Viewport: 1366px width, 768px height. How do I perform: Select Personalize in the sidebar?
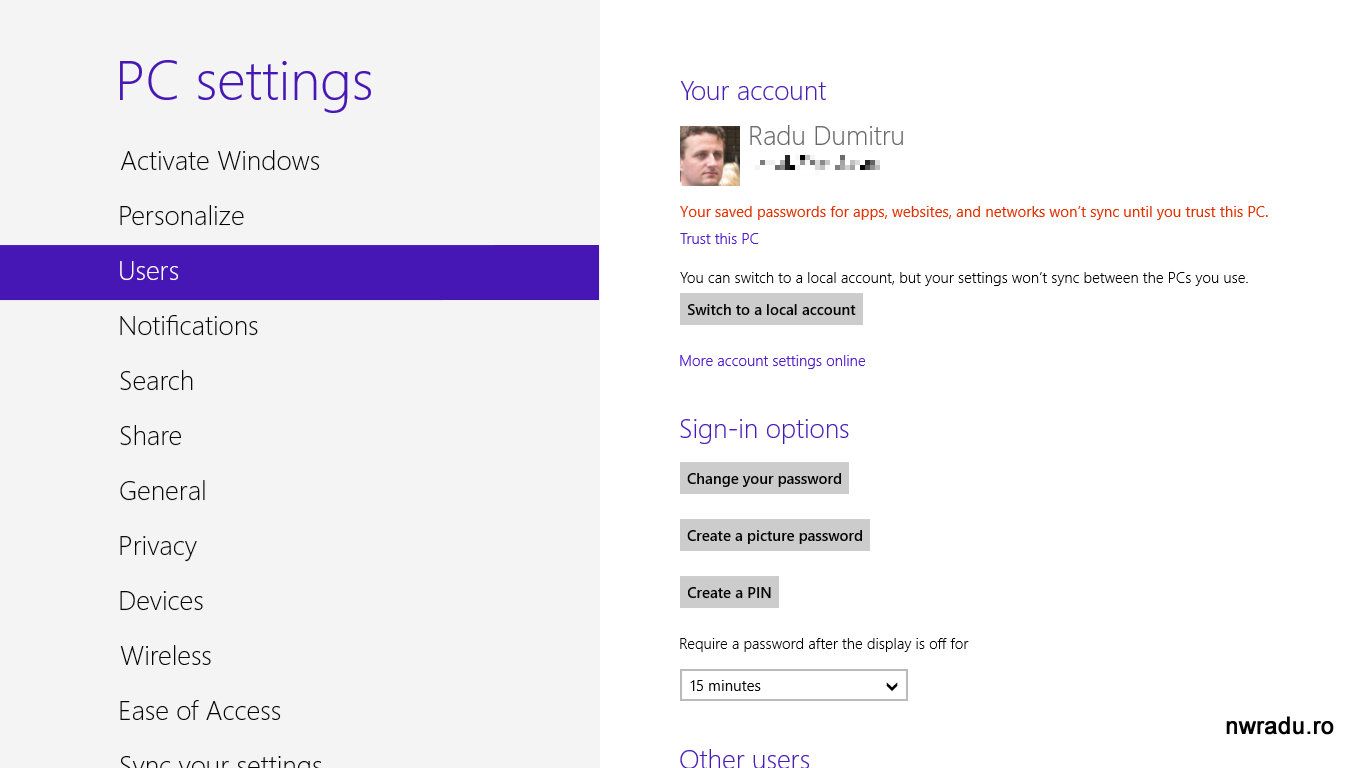coord(181,216)
